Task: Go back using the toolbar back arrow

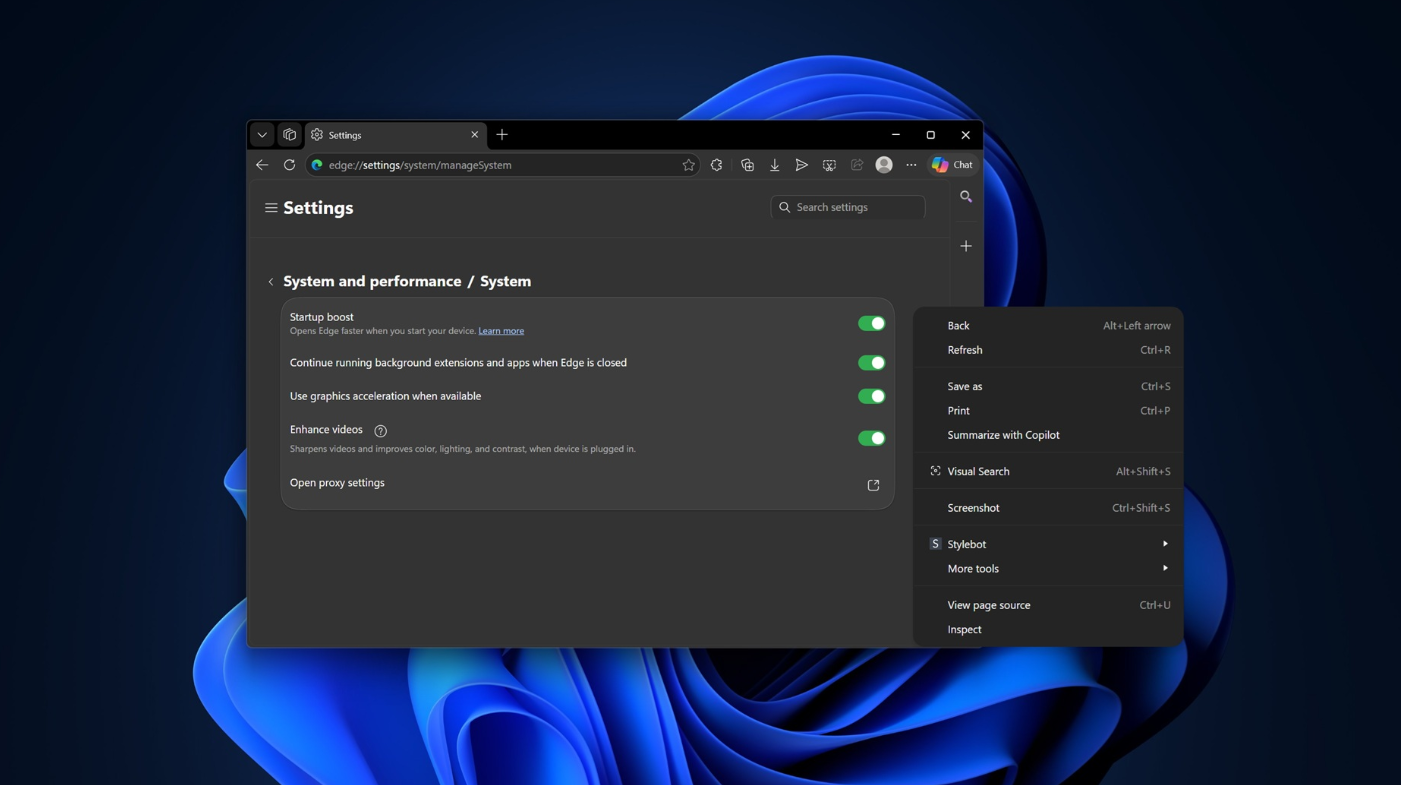Action: tap(262, 165)
